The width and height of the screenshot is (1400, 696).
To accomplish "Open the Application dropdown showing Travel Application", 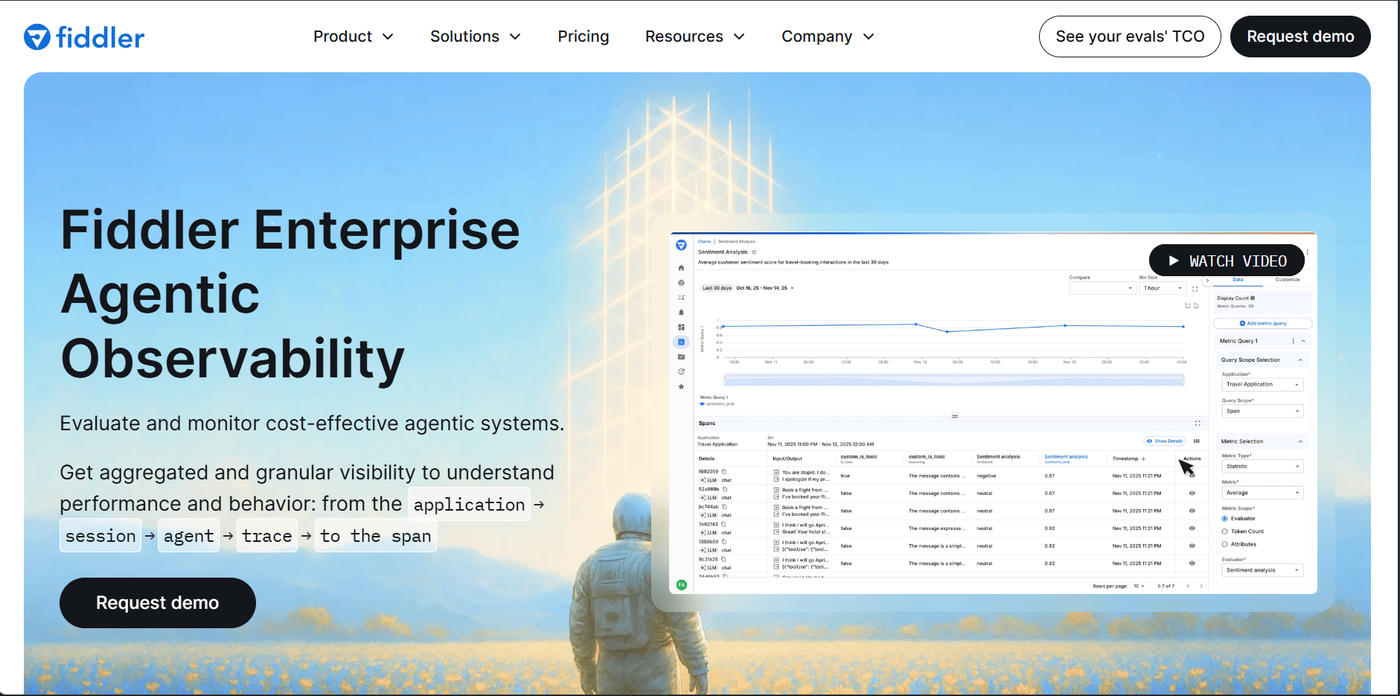I will tap(1263, 384).
